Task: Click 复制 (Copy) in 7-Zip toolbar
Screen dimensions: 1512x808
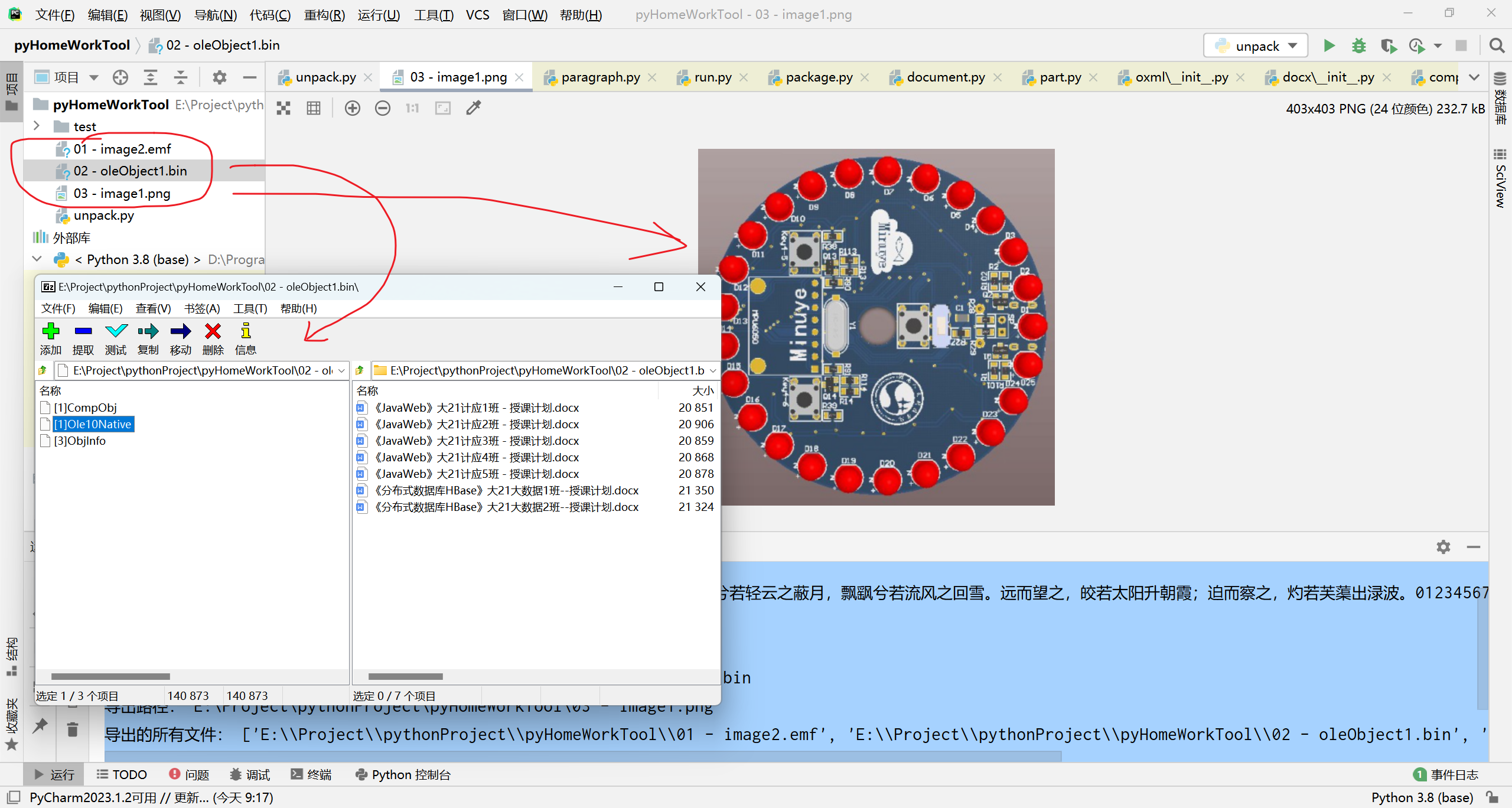Action: pyautogui.click(x=148, y=339)
